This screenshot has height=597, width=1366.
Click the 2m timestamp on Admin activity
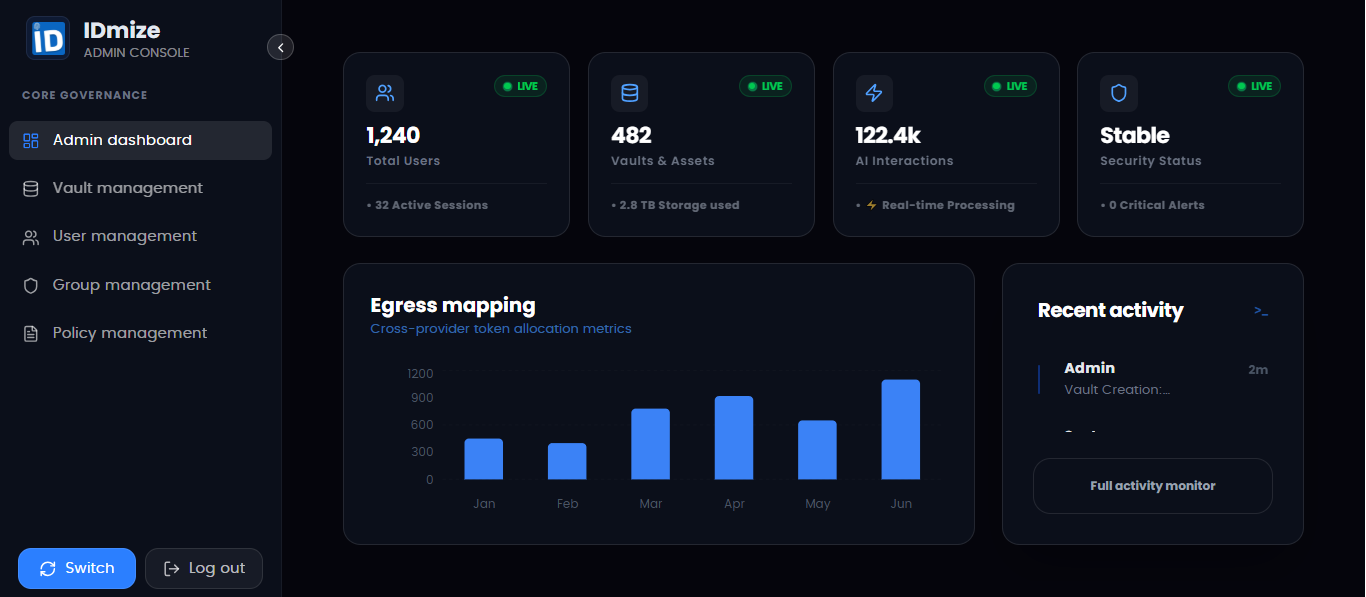(x=1258, y=370)
